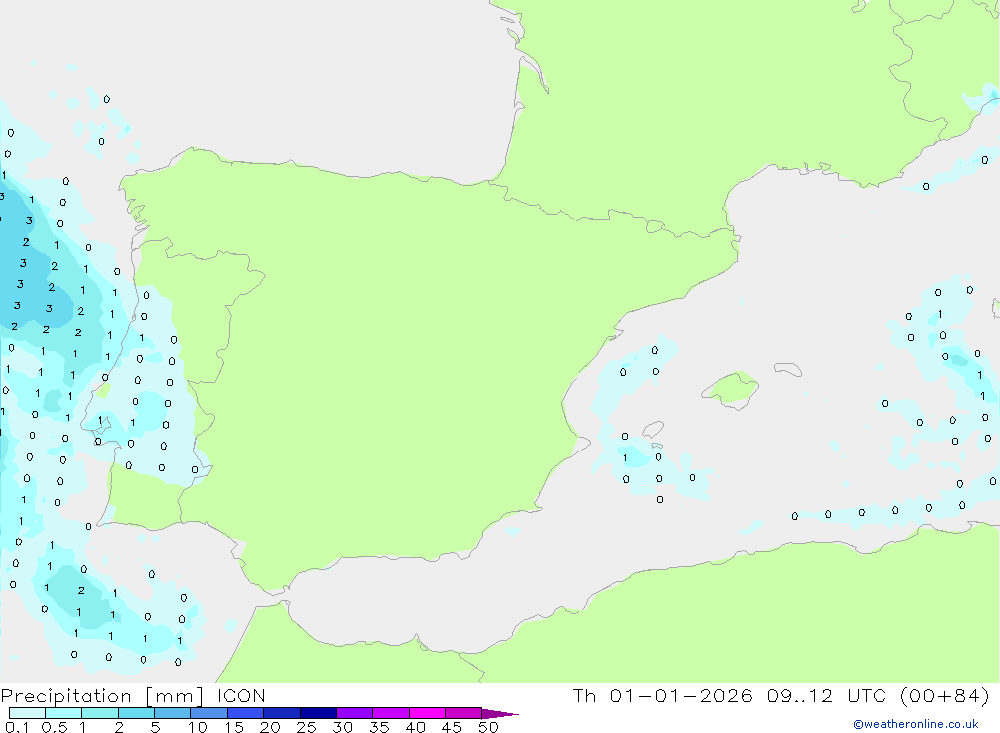
Task: Click the 0.1–0.5 mm legend color box
Action: [x=27, y=713]
